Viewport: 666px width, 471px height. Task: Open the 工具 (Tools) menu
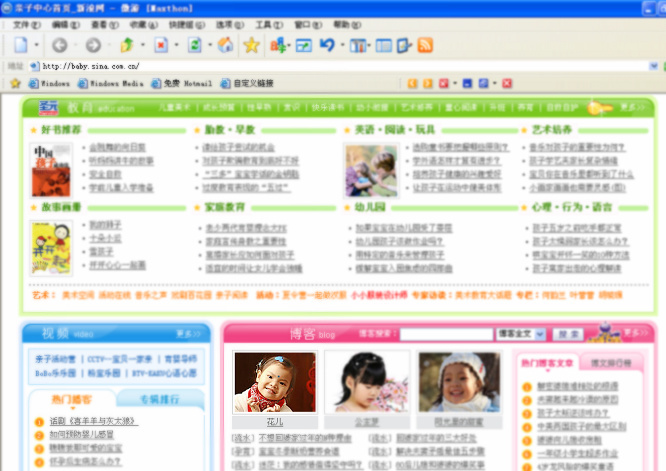pyautogui.click(x=263, y=24)
